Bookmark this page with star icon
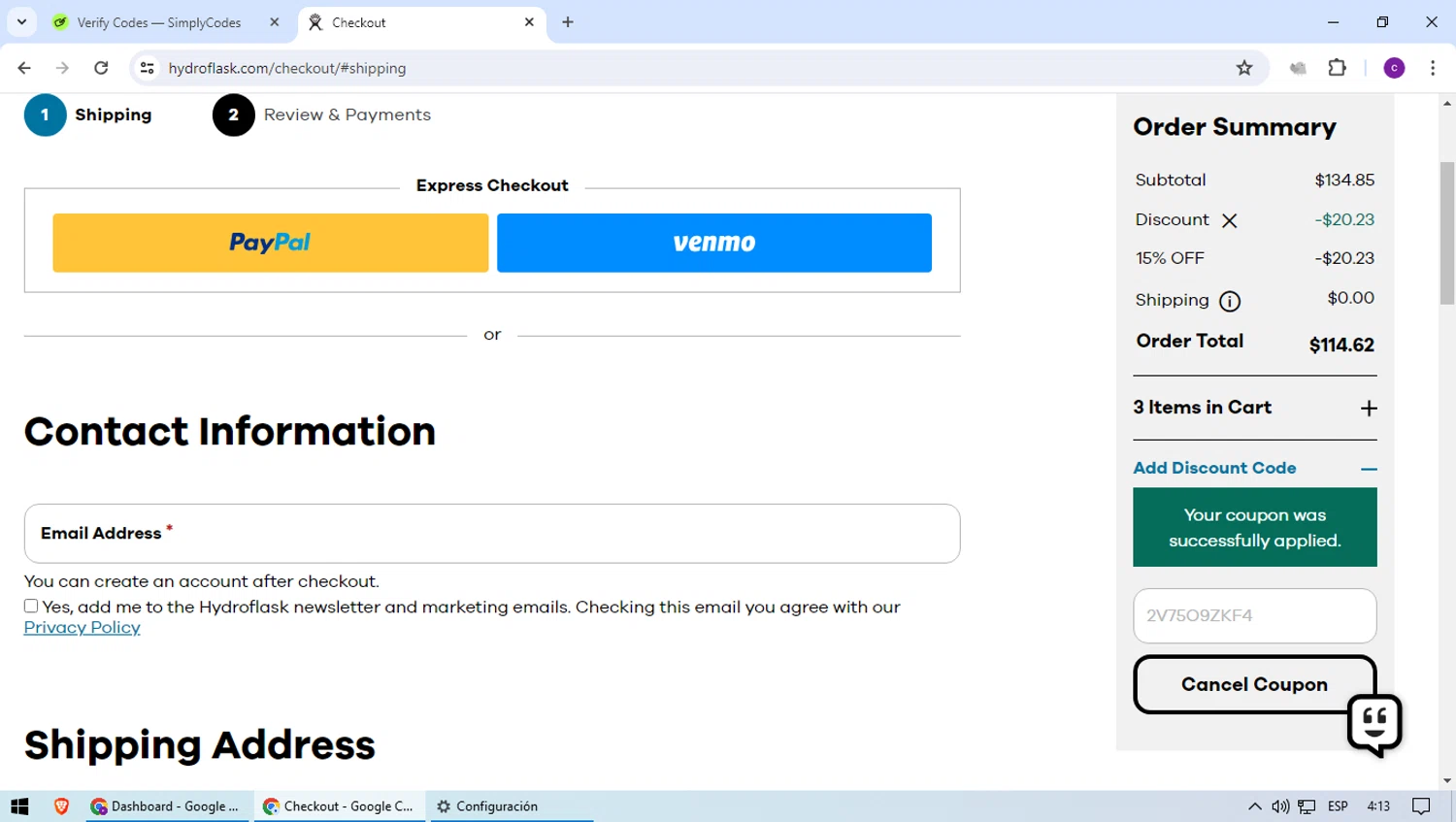 pos(1244,68)
